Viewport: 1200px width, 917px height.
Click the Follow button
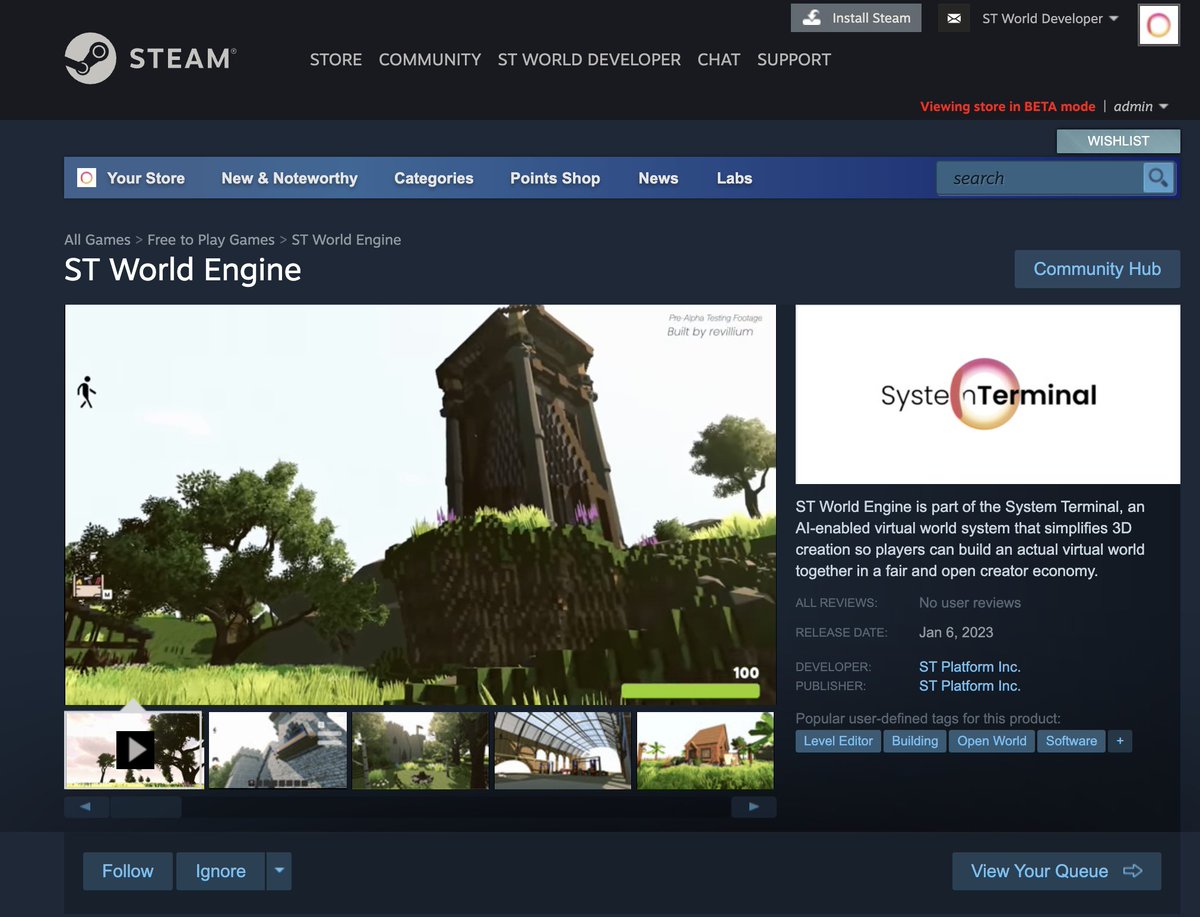coord(128,871)
